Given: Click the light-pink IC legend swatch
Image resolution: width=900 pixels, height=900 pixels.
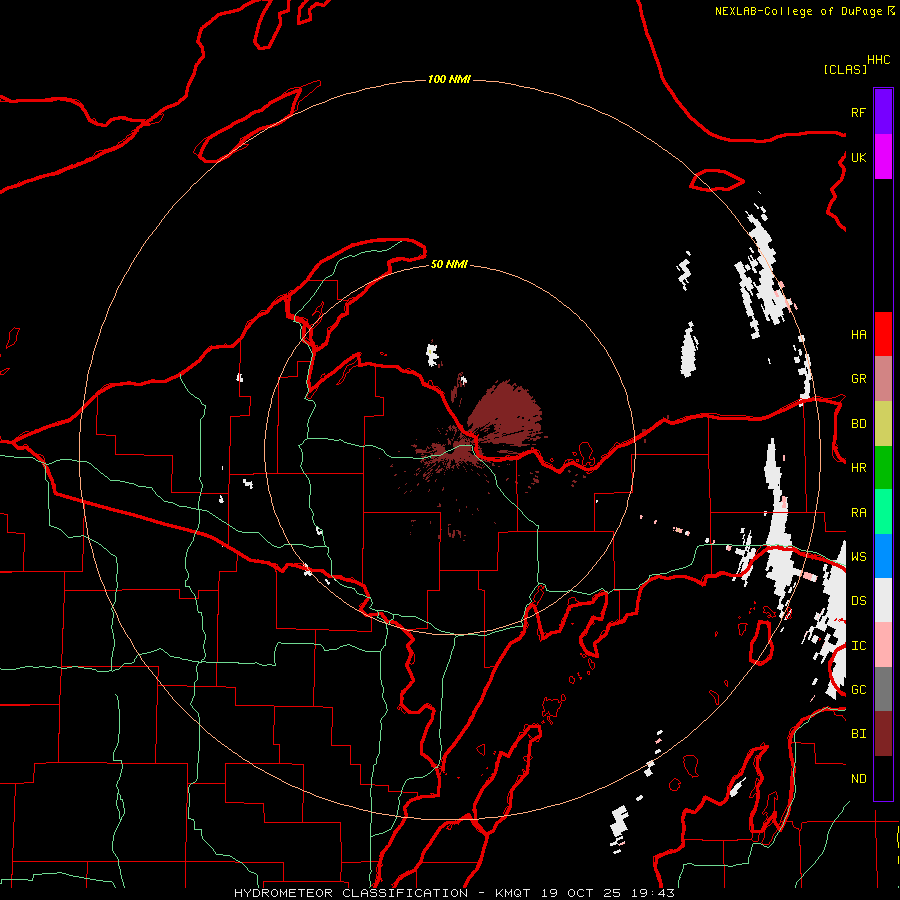Looking at the screenshot, I should [883, 645].
